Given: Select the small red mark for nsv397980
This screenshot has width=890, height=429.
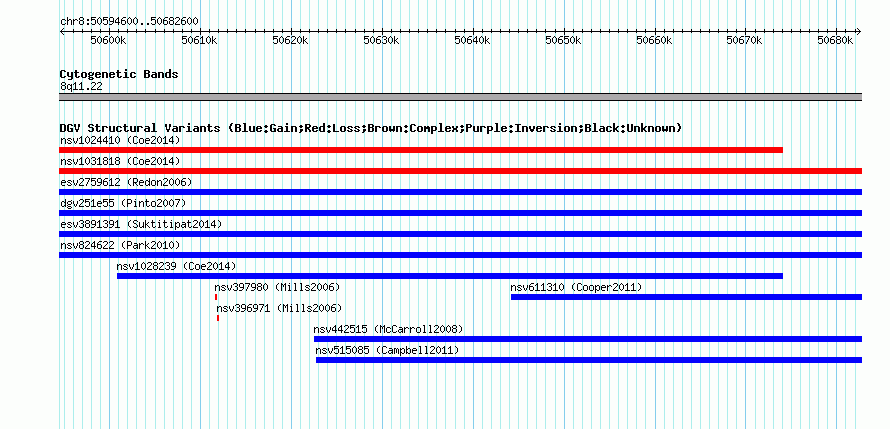Looking at the screenshot, I should (216, 297).
